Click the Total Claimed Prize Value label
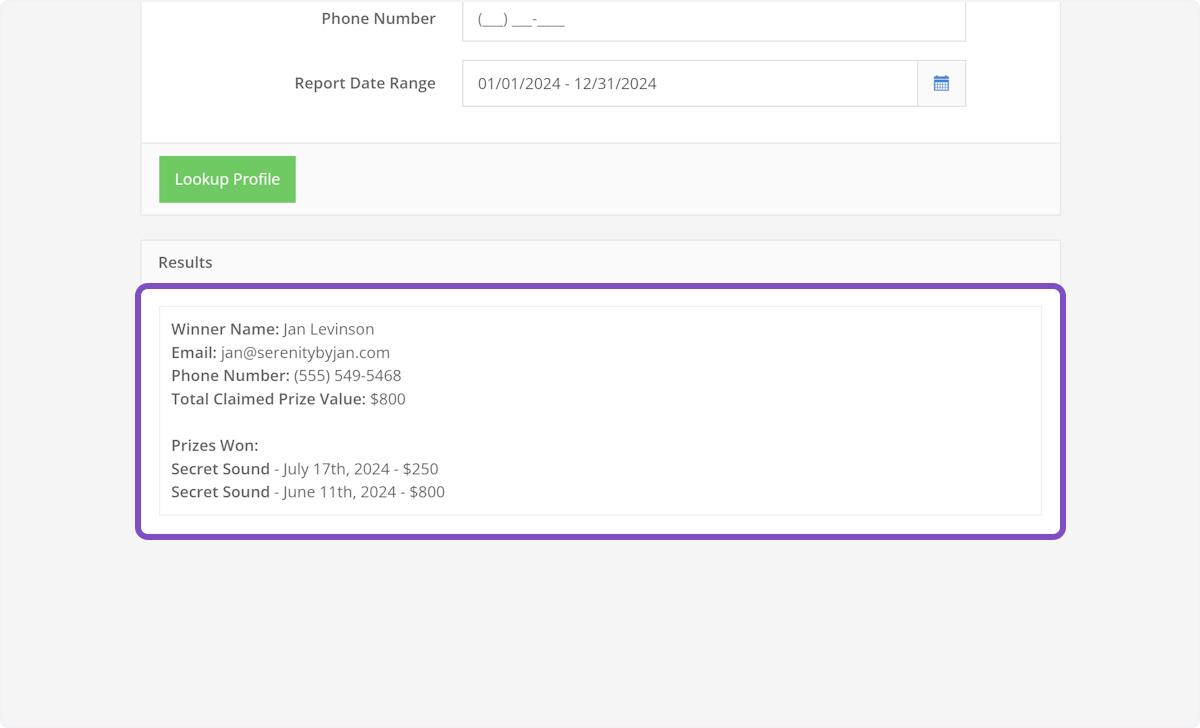 268,399
